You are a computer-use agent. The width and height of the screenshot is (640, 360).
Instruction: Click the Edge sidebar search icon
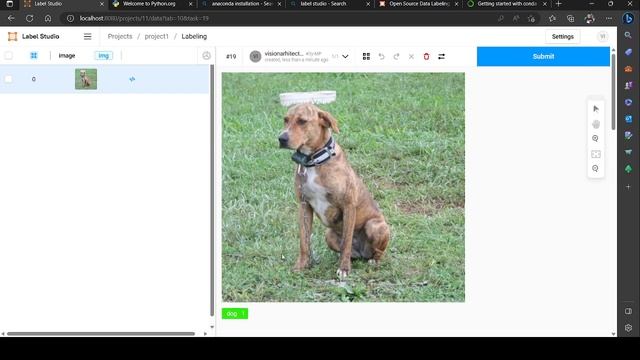tap(628, 36)
